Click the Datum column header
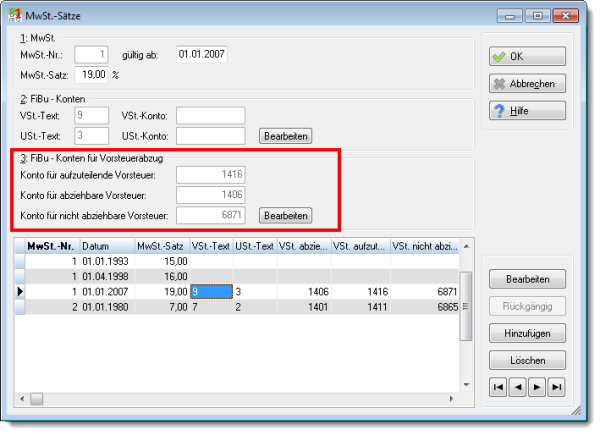The height and width of the screenshot is (434, 600). (x=107, y=246)
